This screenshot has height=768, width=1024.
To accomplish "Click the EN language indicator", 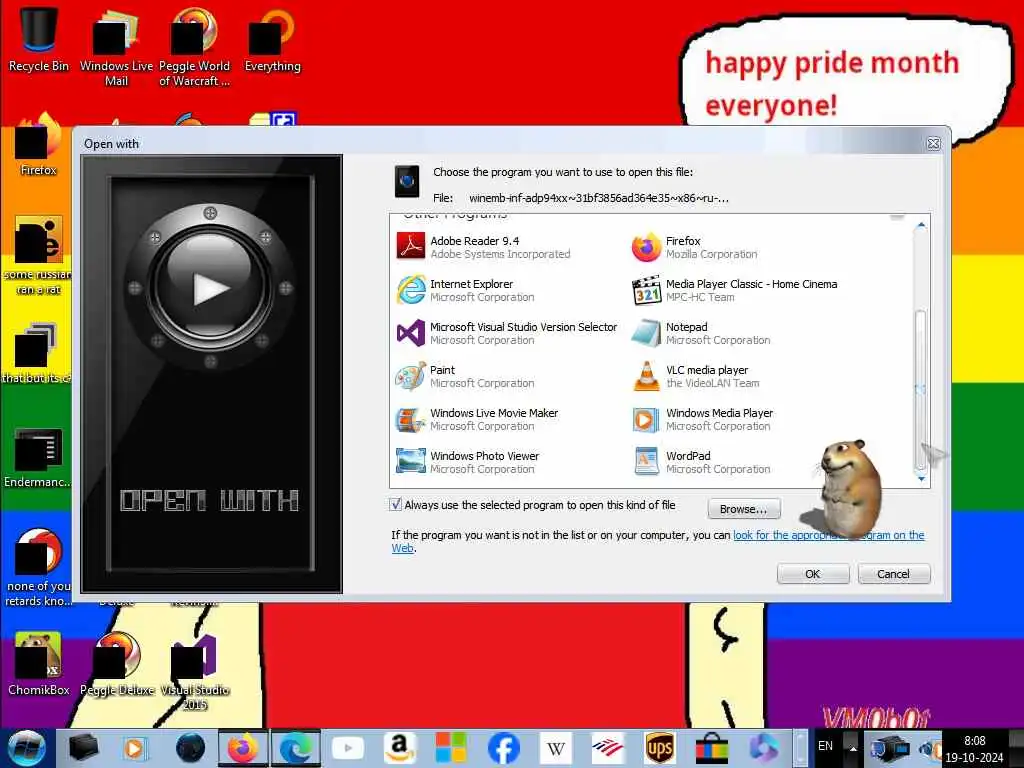I will [x=825, y=746].
